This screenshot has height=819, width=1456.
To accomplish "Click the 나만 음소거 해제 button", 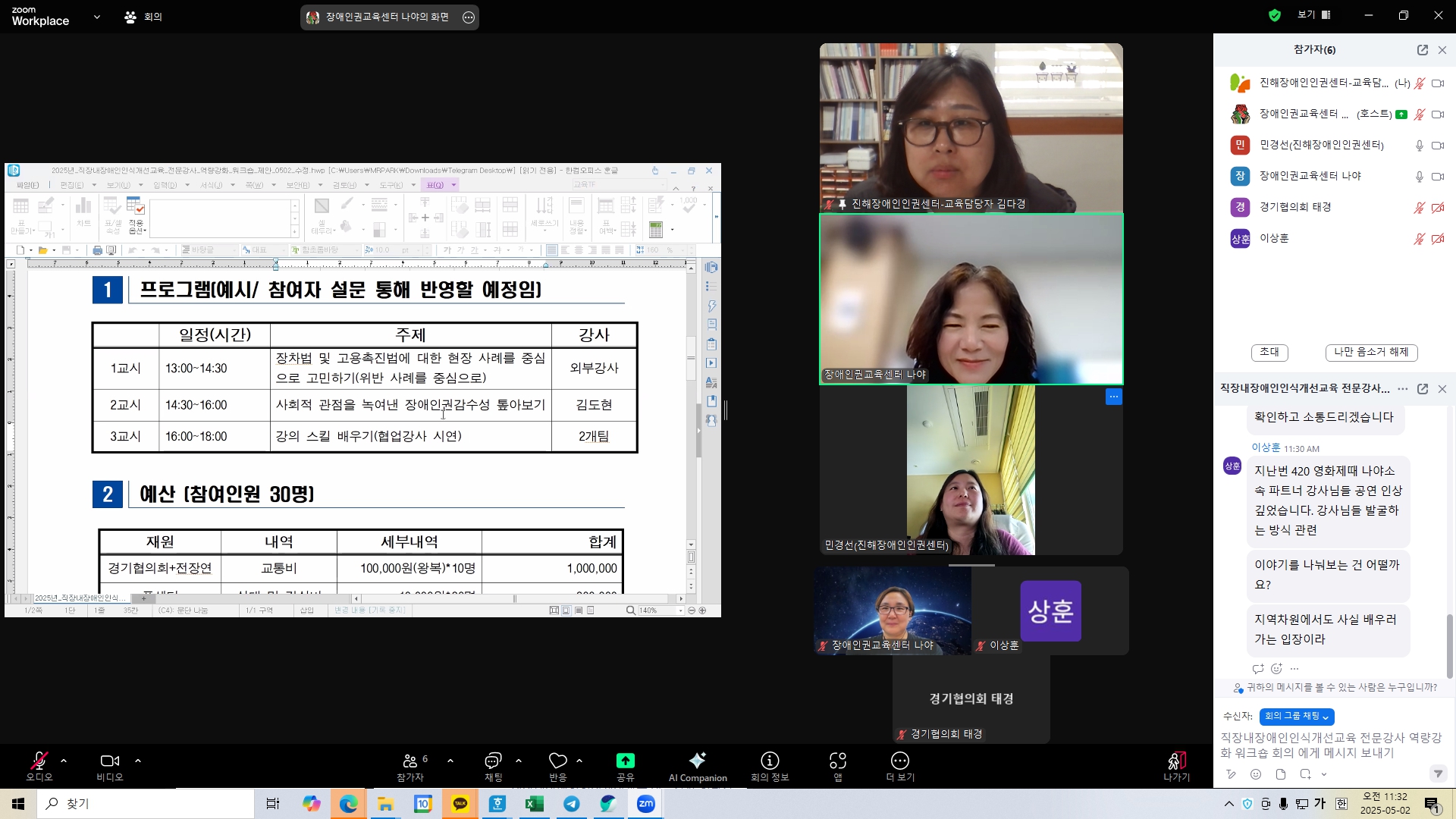I will (1371, 352).
